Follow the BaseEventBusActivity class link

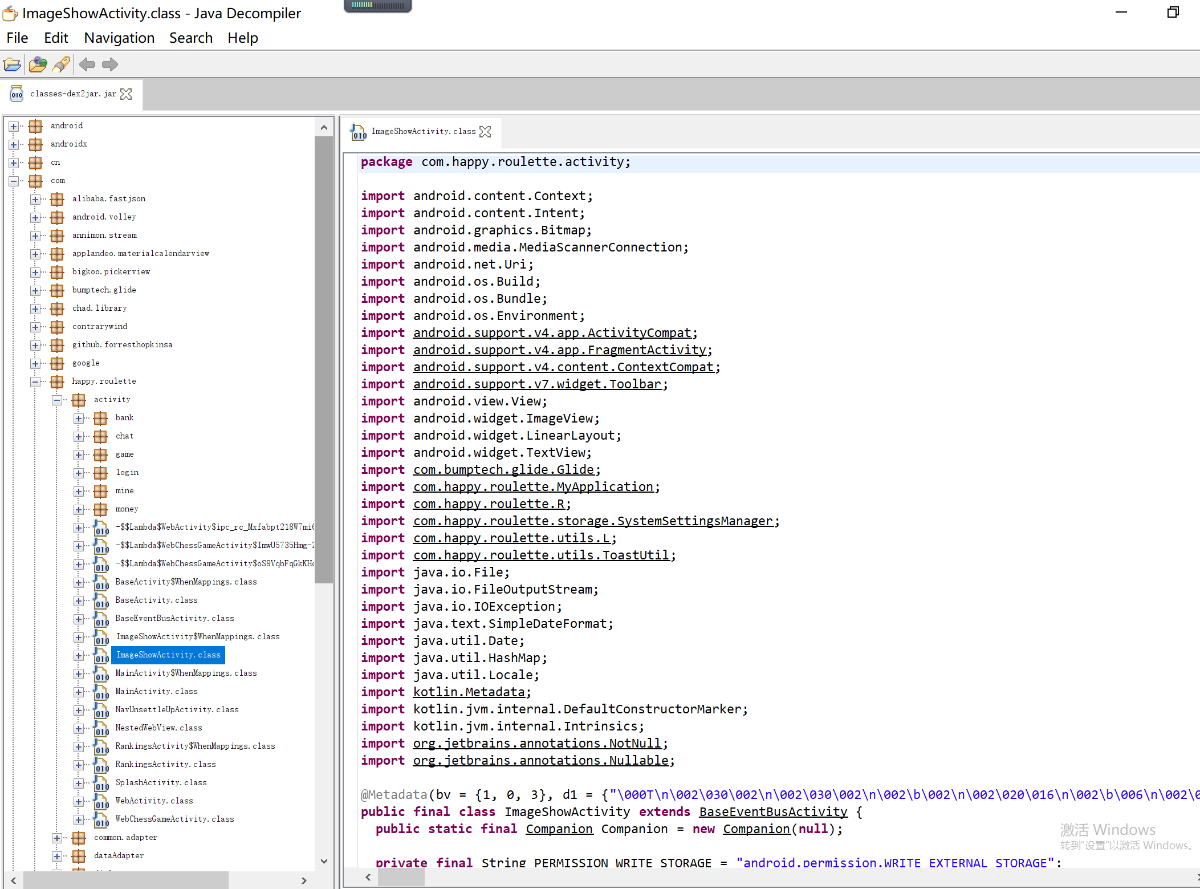click(x=773, y=812)
